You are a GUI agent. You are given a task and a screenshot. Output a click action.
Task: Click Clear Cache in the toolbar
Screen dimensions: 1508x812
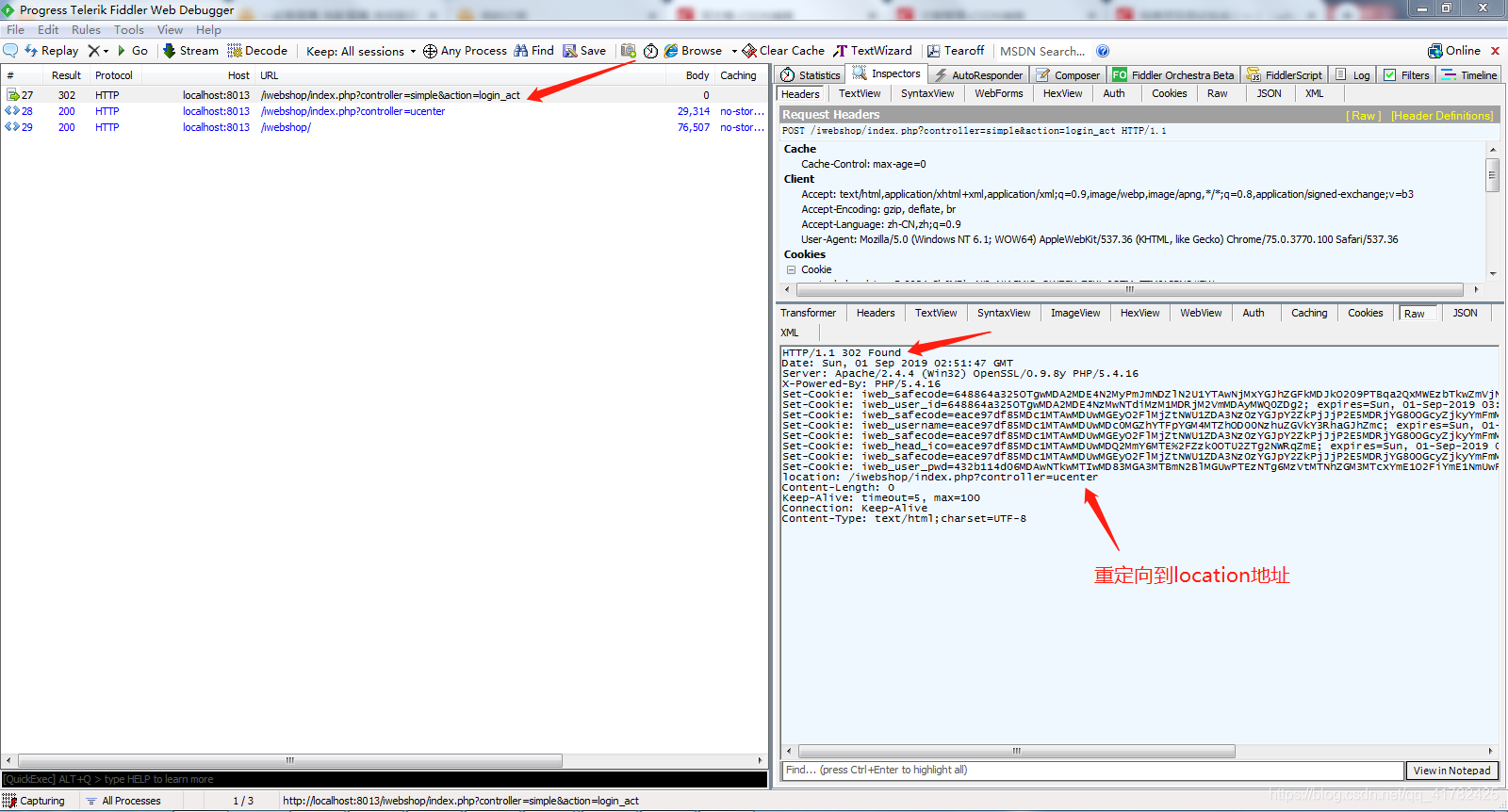(783, 51)
